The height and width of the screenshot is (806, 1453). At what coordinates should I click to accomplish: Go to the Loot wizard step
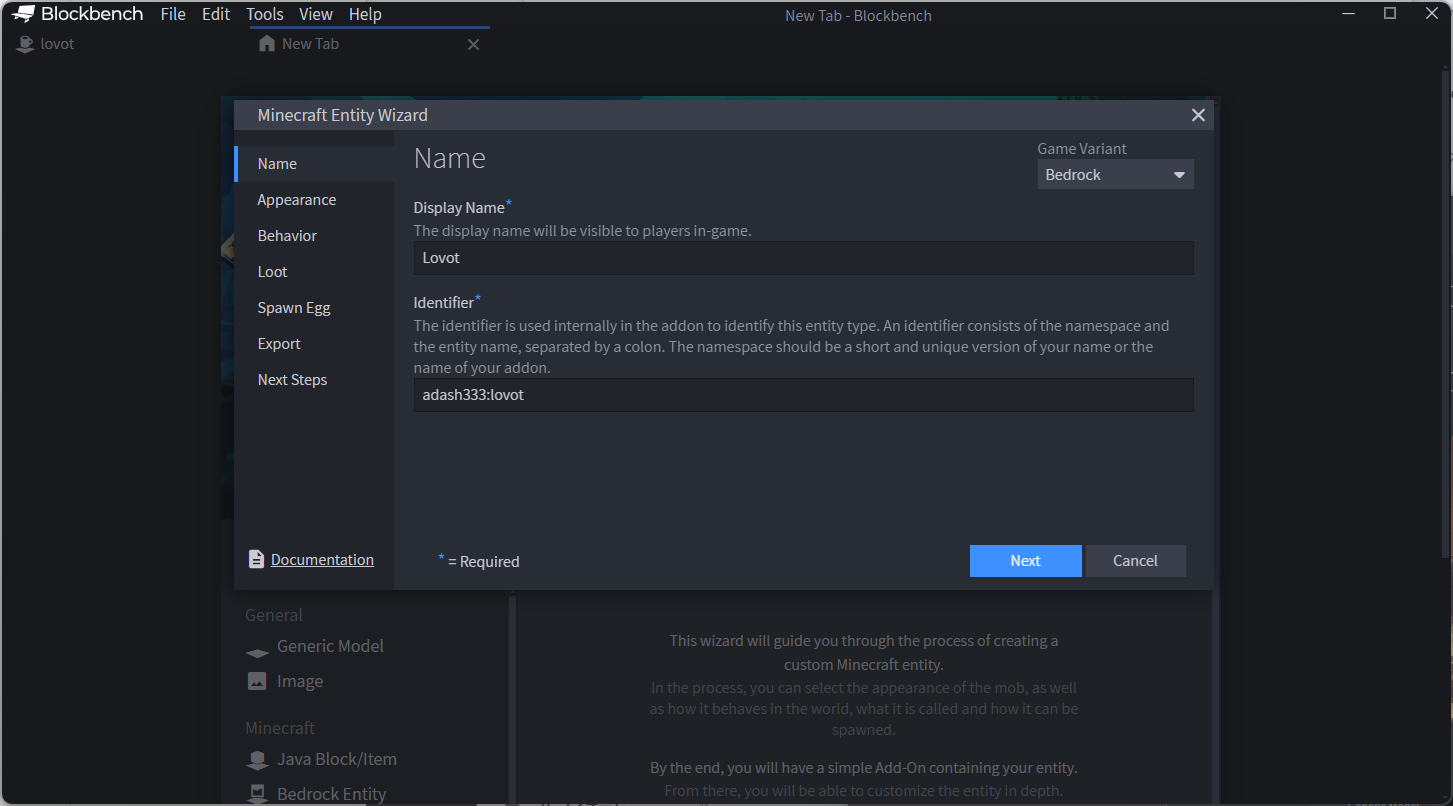point(314,272)
